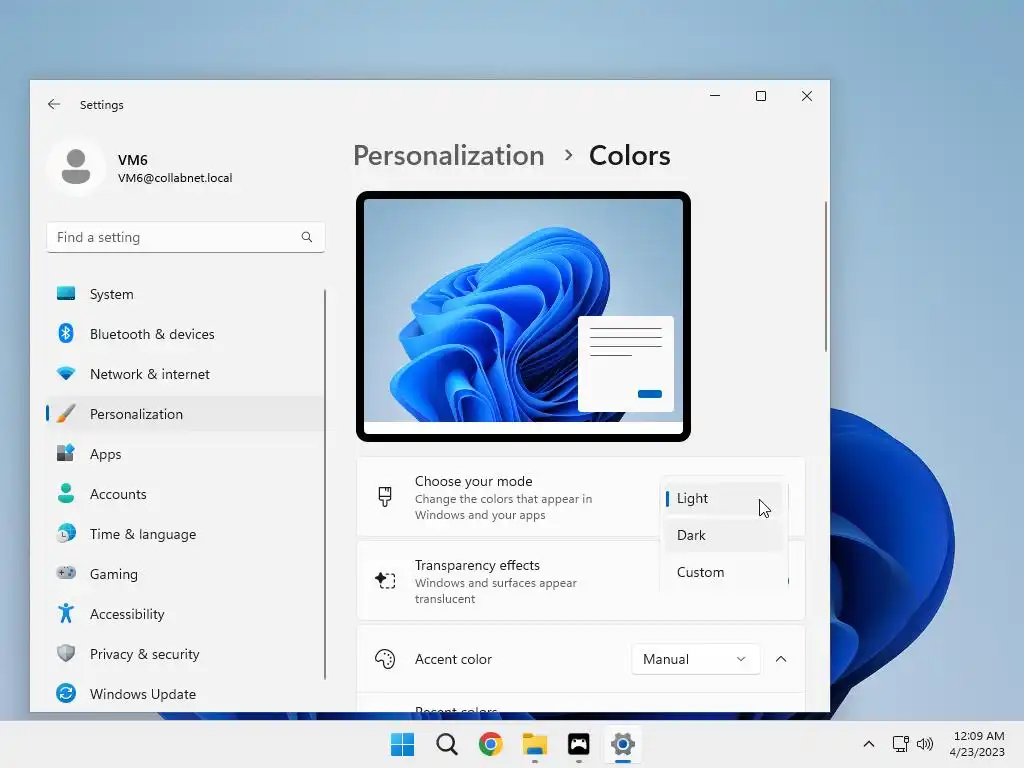Select Dark mode option

(x=723, y=535)
